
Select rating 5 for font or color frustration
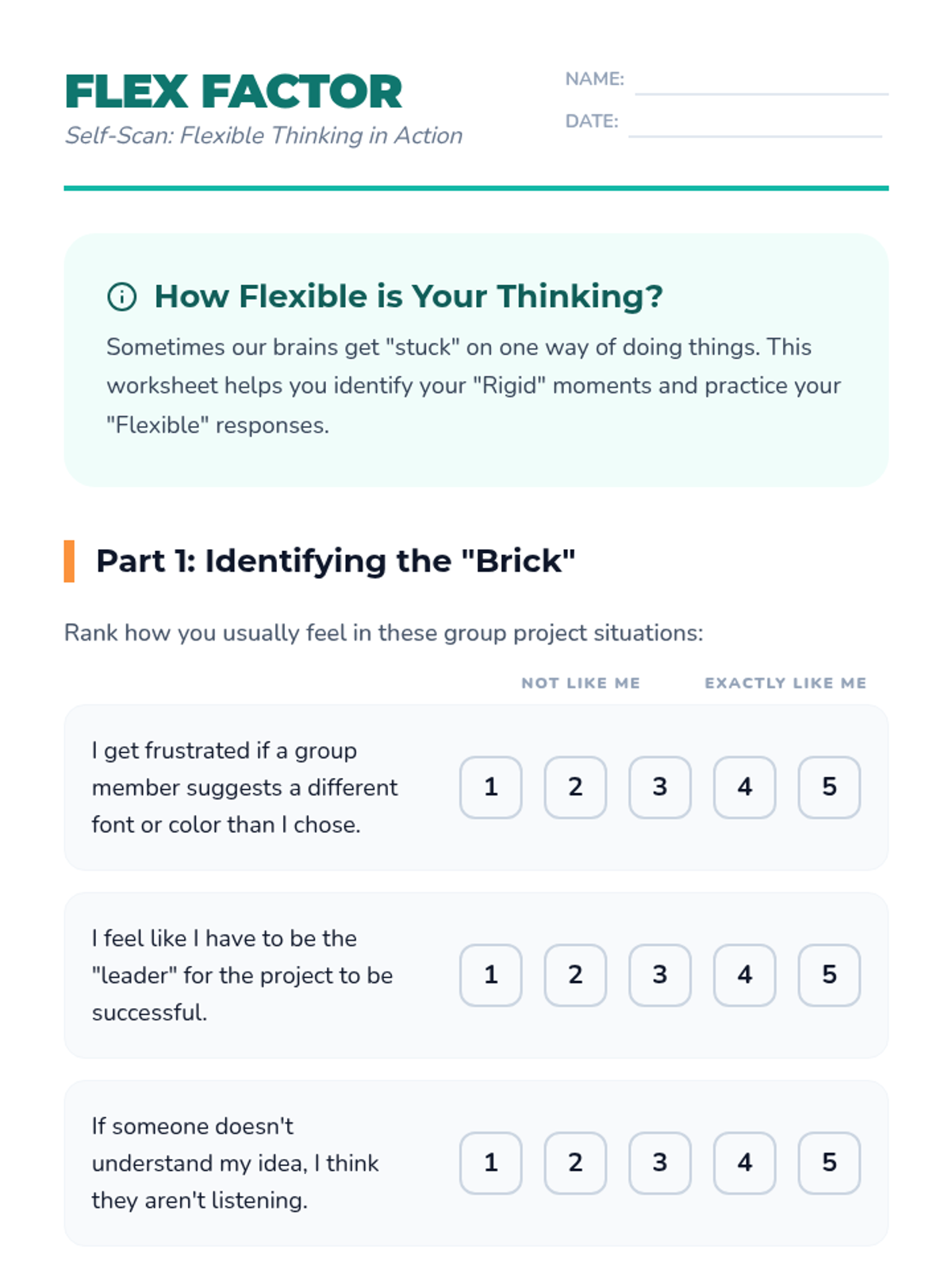click(829, 787)
